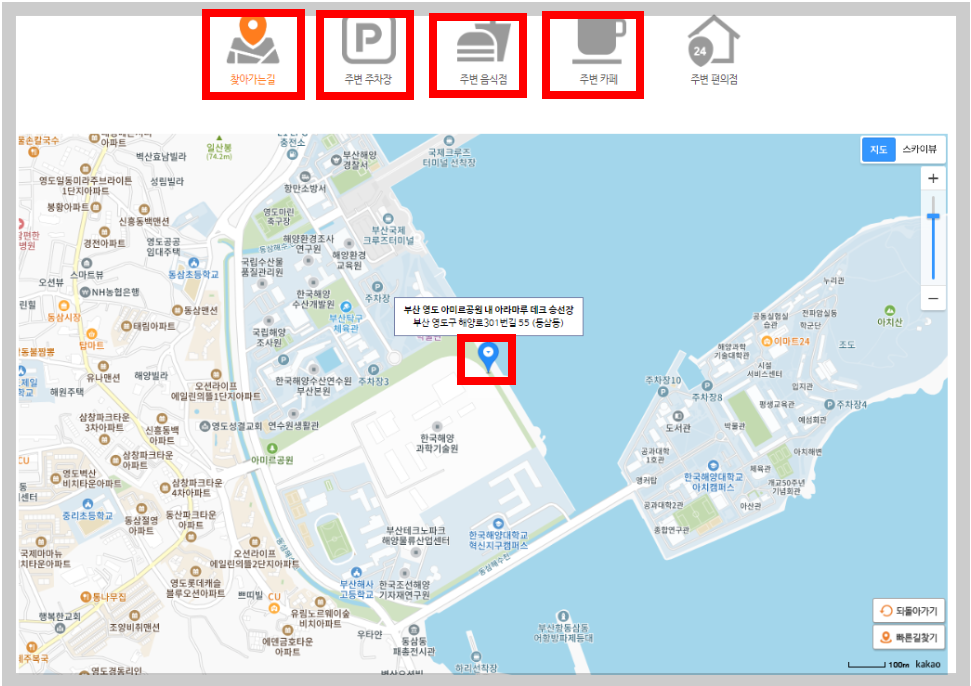Zoom in with the plus button
The width and height of the screenshot is (971, 686).
(933, 179)
